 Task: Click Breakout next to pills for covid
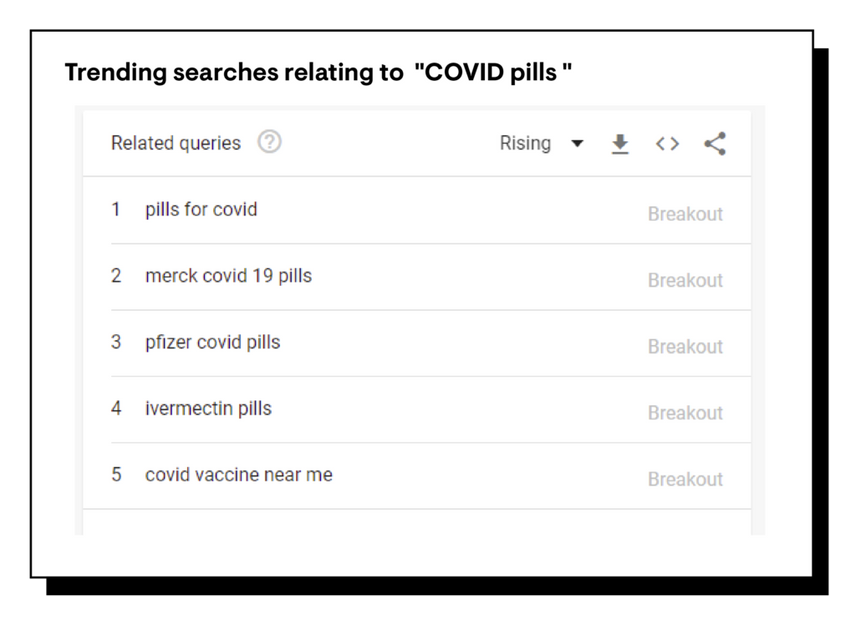click(x=686, y=214)
